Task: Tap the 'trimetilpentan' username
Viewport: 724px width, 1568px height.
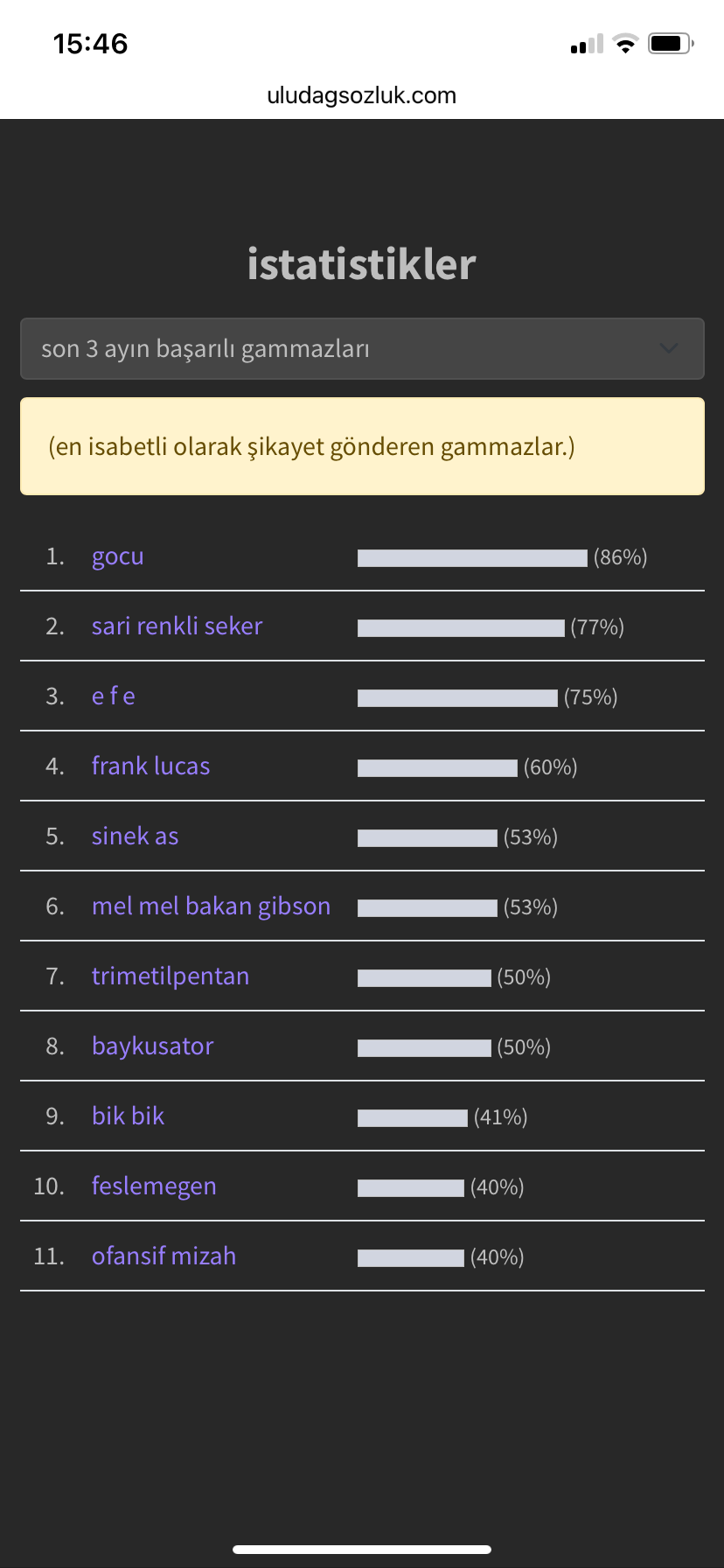Action: [171, 976]
